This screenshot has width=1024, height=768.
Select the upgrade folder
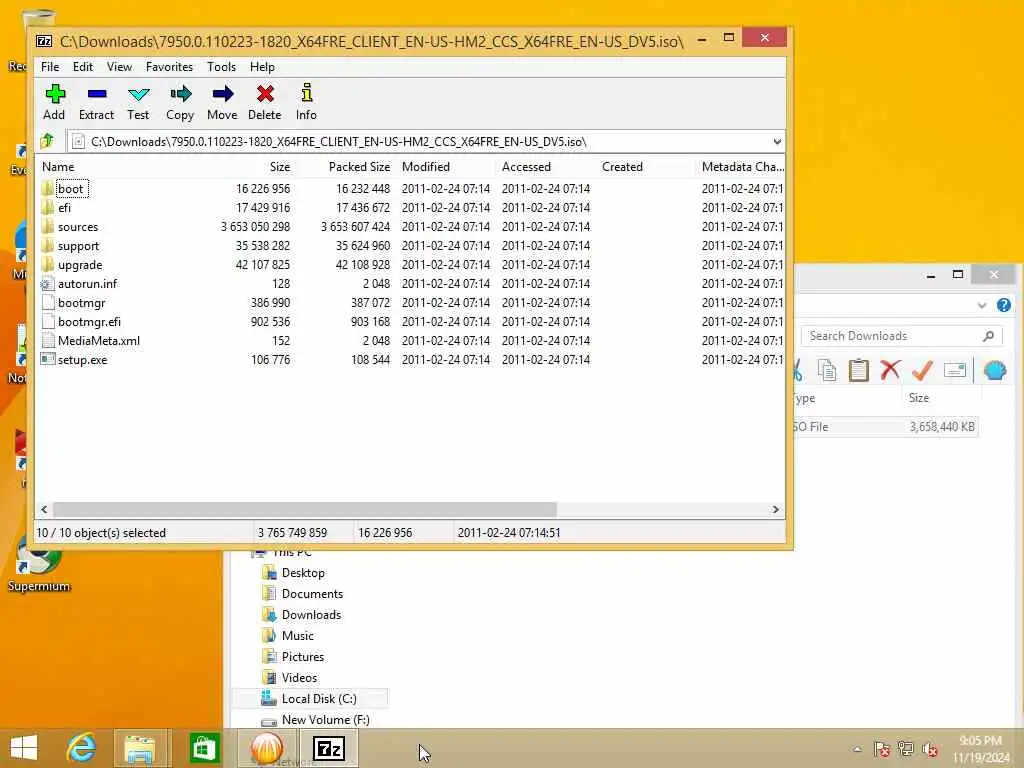(x=80, y=264)
